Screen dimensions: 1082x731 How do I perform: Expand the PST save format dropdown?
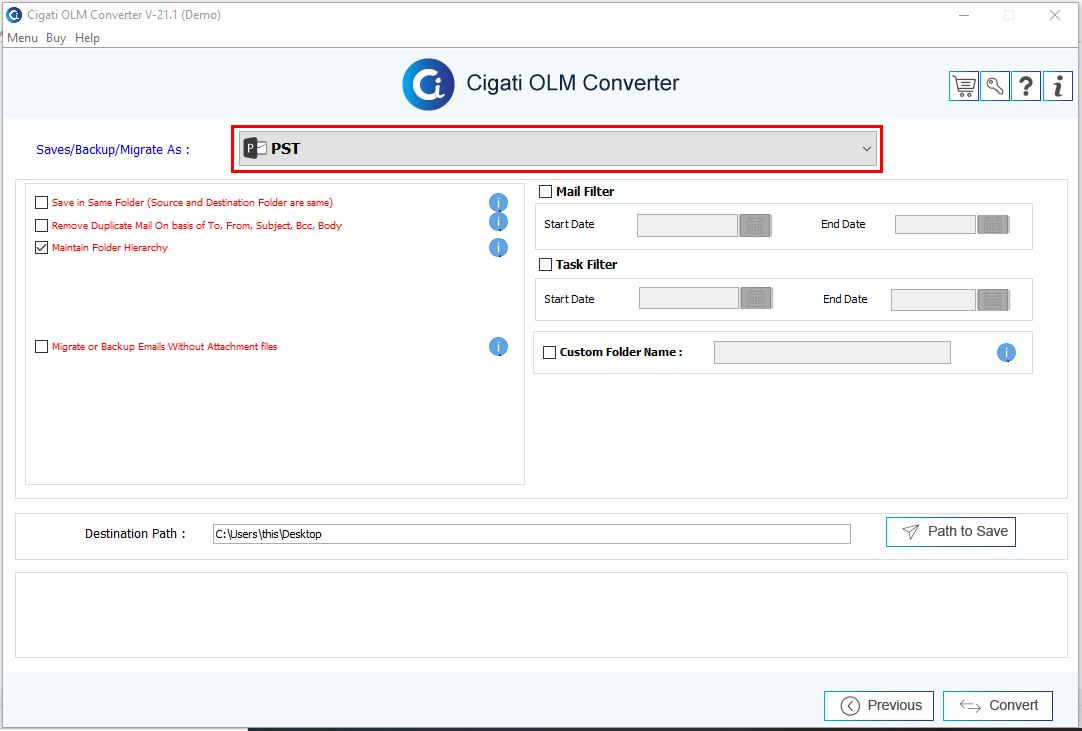click(x=558, y=149)
